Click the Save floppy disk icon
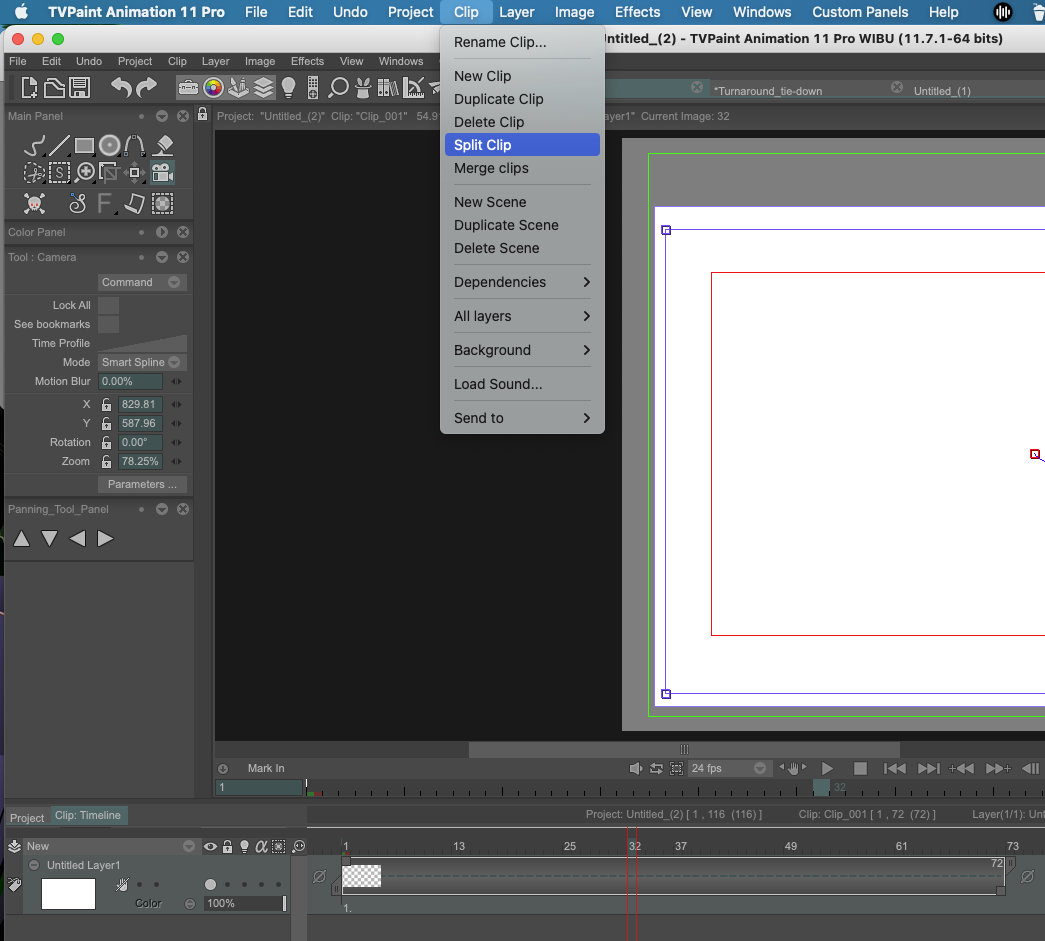The height and width of the screenshot is (941, 1045). [x=80, y=87]
